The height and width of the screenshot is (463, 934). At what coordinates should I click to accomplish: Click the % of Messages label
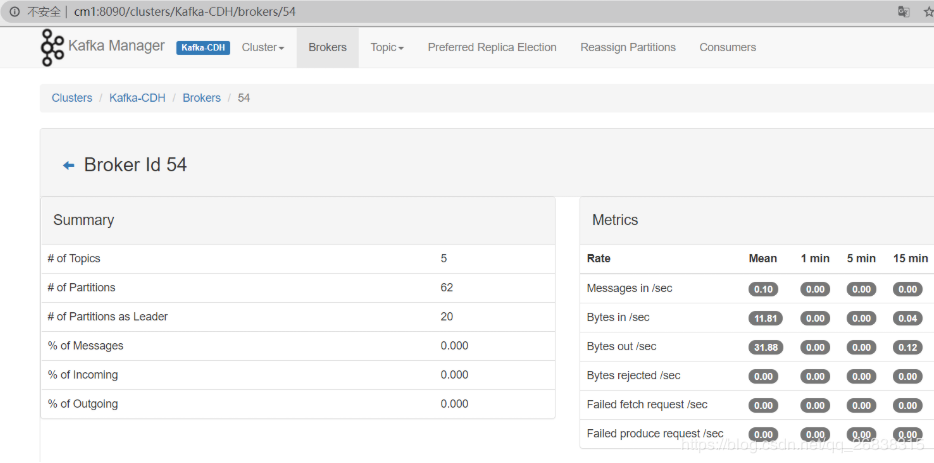tap(86, 346)
